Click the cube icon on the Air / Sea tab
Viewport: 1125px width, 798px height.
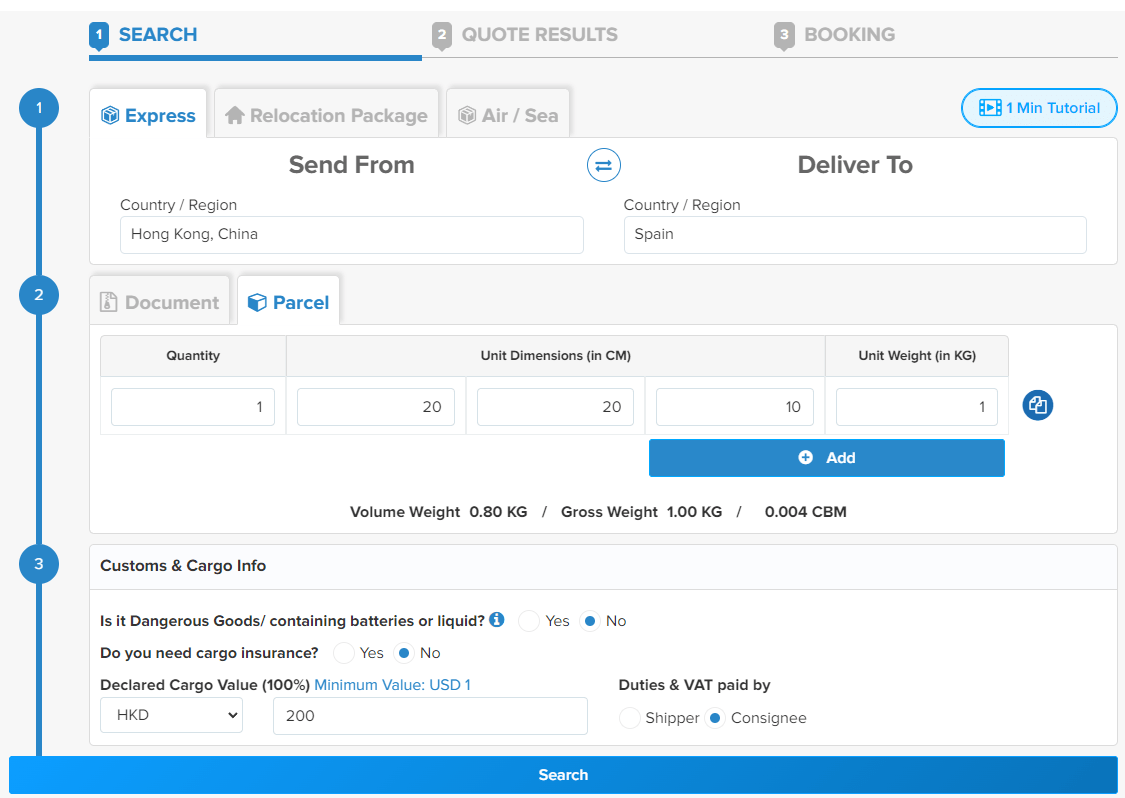[x=466, y=115]
